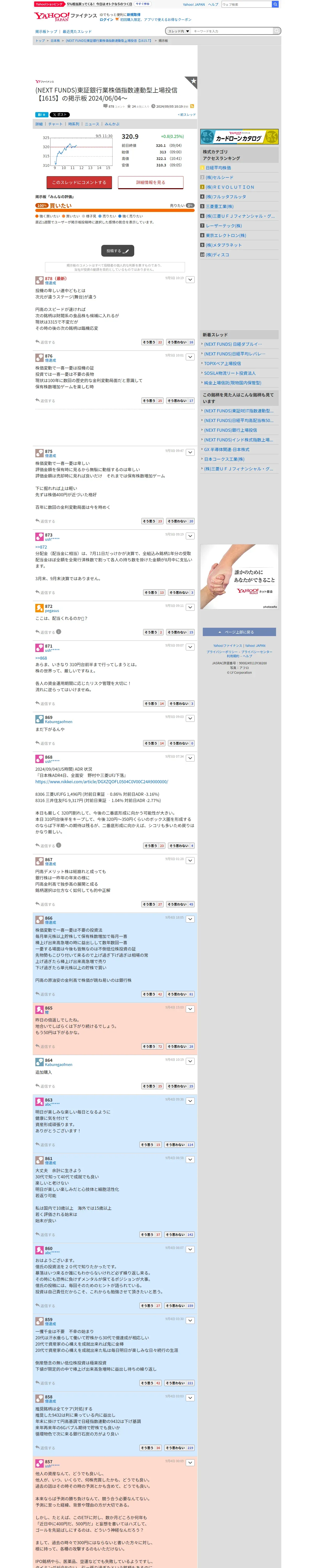Click the Yahoo!ショッピング badge at top

click(49, 4)
